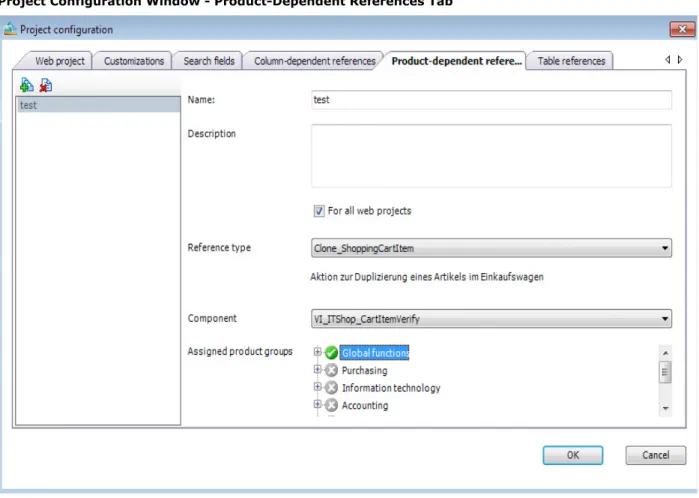The height and width of the screenshot is (498, 699).
Task: Close the Project configuration window
Action: click(x=682, y=29)
